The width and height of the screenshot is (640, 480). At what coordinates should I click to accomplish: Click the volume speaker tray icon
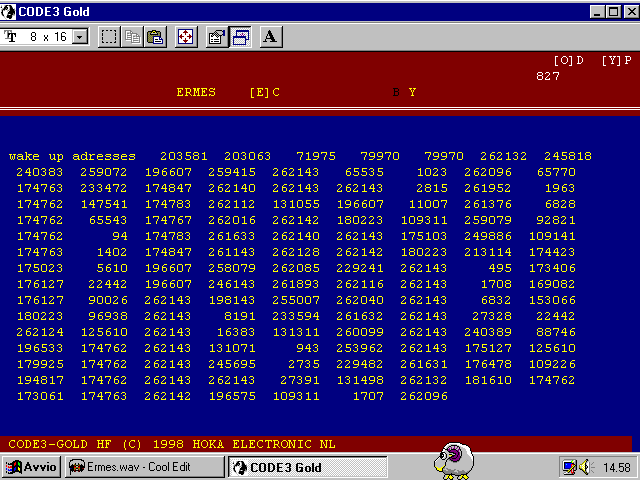(585, 467)
